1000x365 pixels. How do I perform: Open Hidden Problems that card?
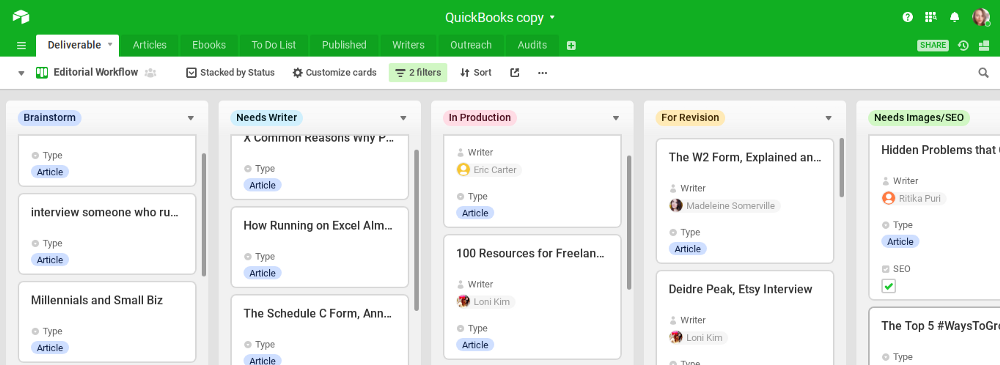(x=934, y=217)
